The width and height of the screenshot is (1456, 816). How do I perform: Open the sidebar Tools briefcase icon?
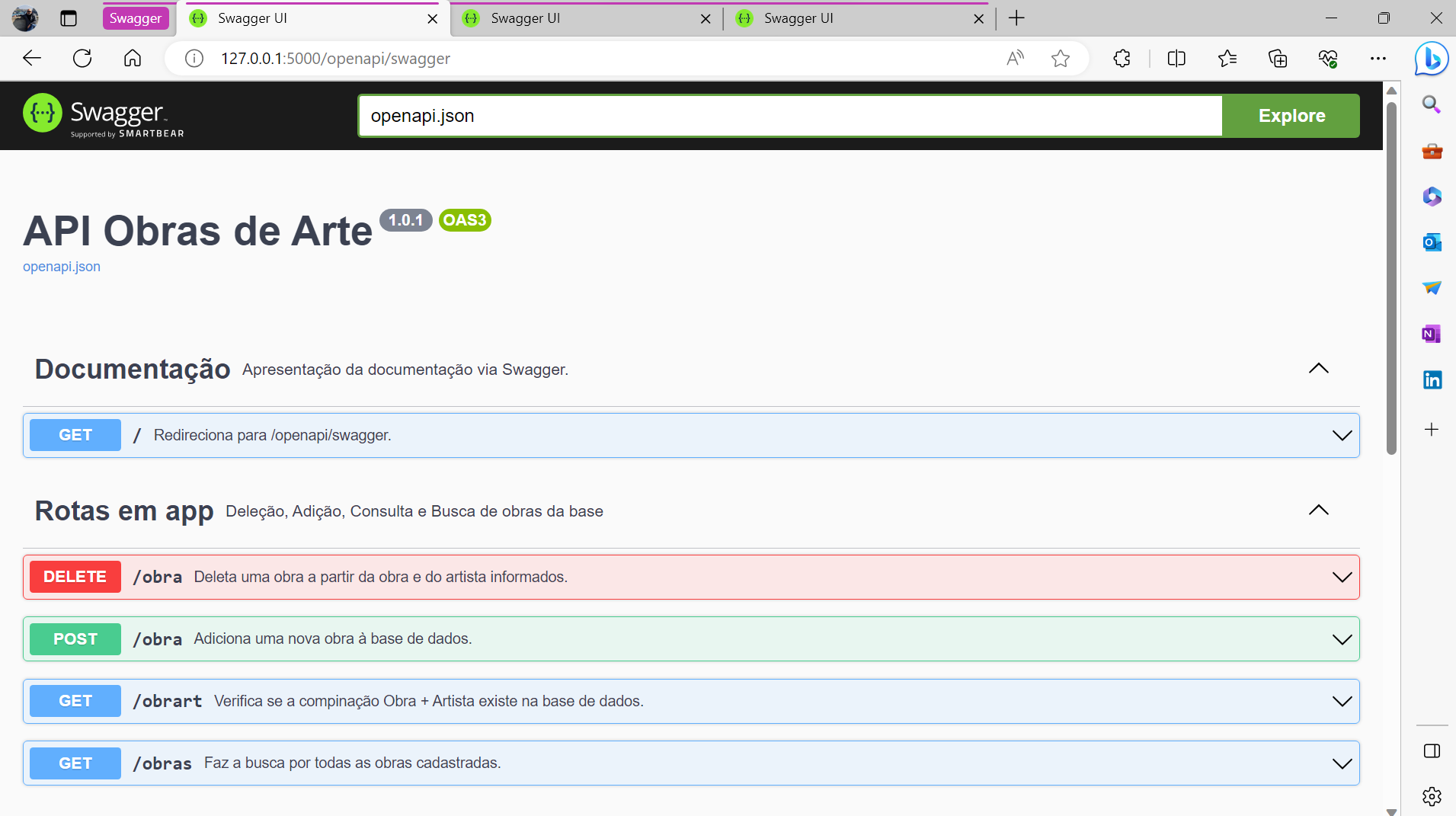pos(1432,151)
